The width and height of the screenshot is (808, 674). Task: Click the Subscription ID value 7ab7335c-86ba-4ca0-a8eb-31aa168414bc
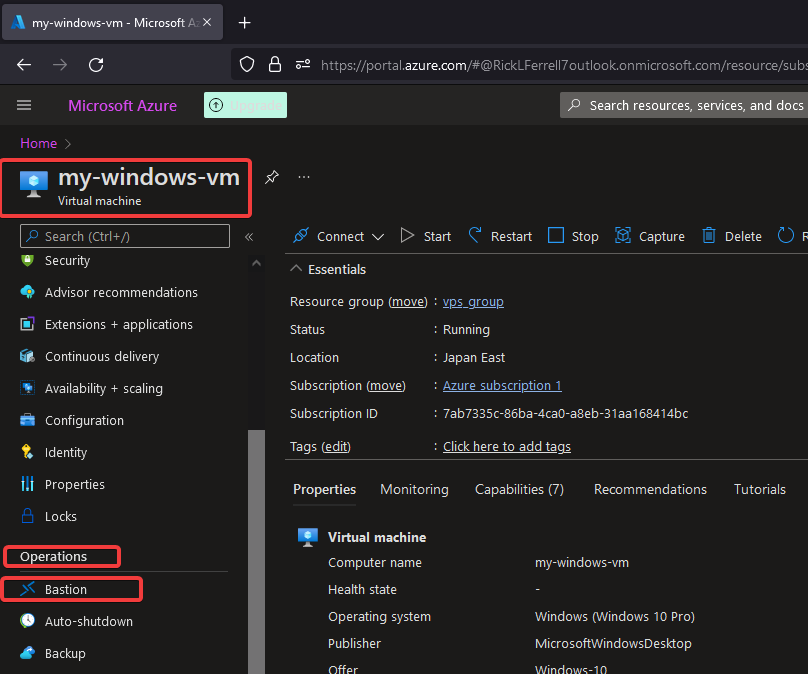565,413
